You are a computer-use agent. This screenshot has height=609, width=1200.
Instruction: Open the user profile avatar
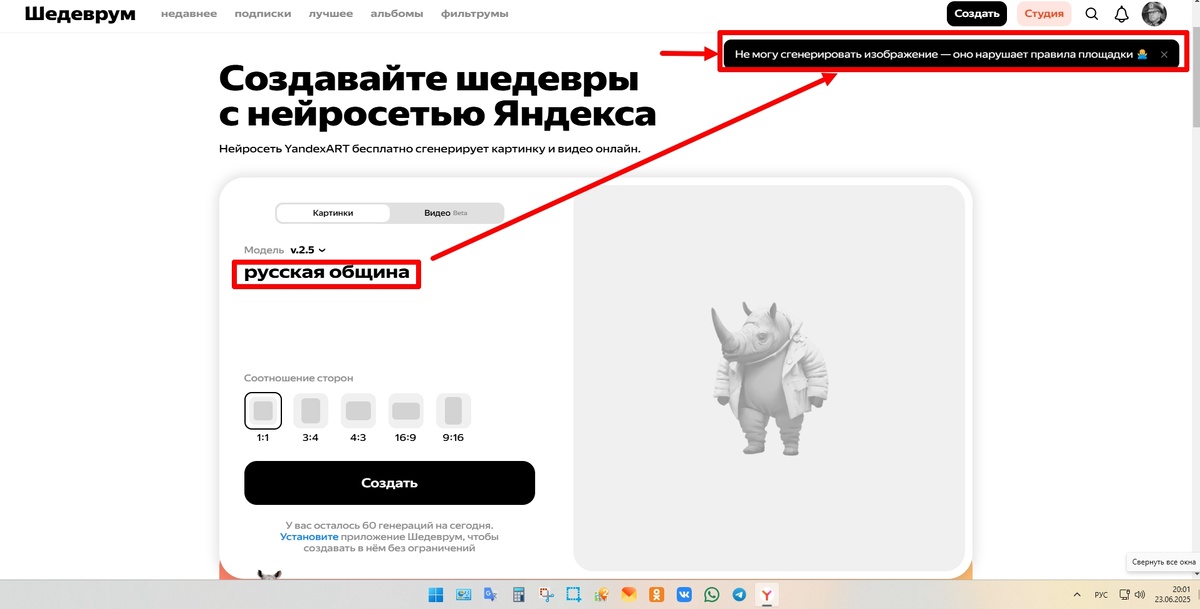coord(1154,14)
